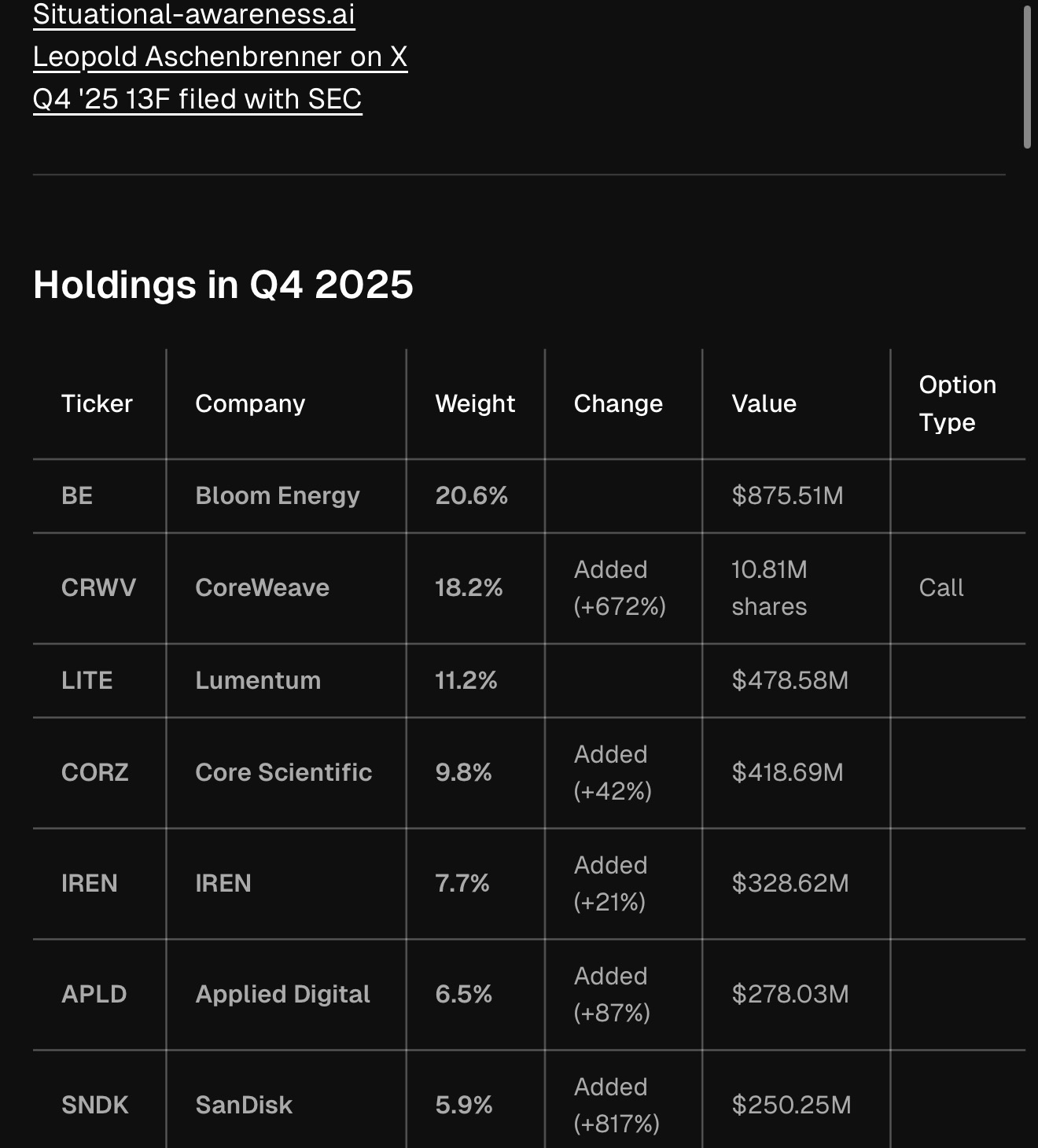Open the Situational-awareness.ai link
1038x1148 pixels.
point(194,15)
